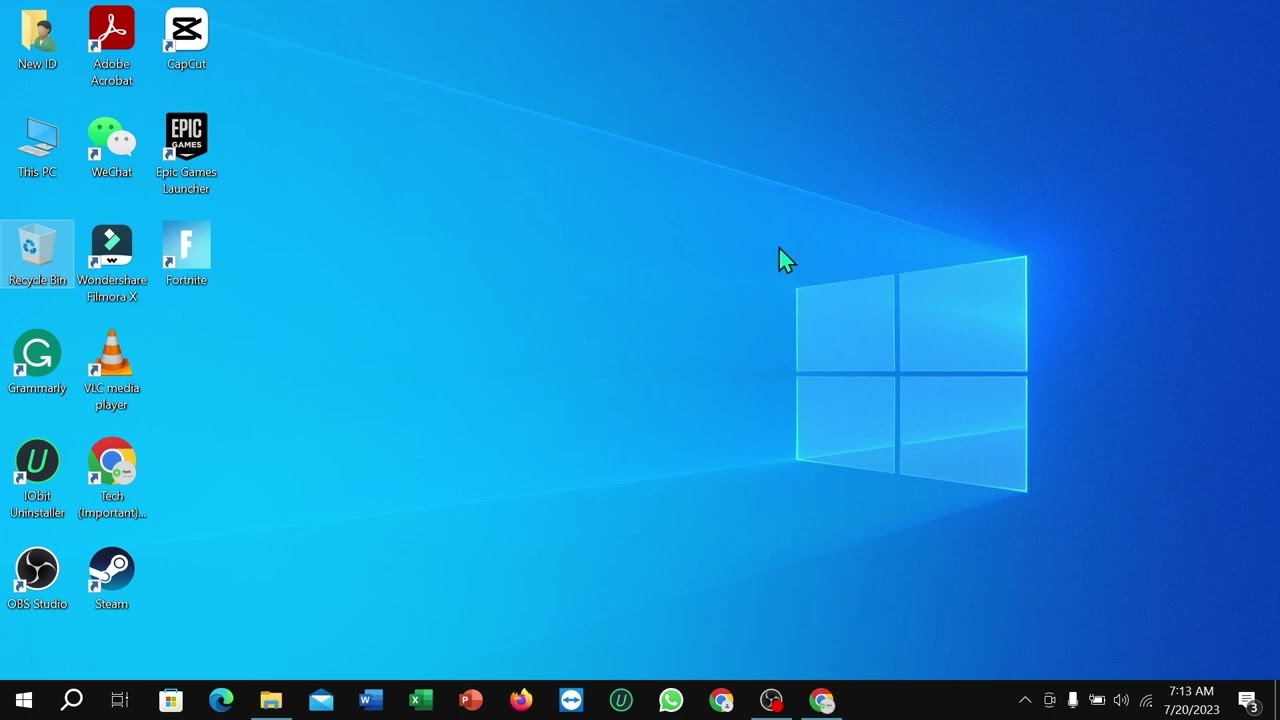The width and height of the screenshot is (1280, 720).
Task: Select the Tech (Important) Chrome shortcut
Action: (111, 479)
